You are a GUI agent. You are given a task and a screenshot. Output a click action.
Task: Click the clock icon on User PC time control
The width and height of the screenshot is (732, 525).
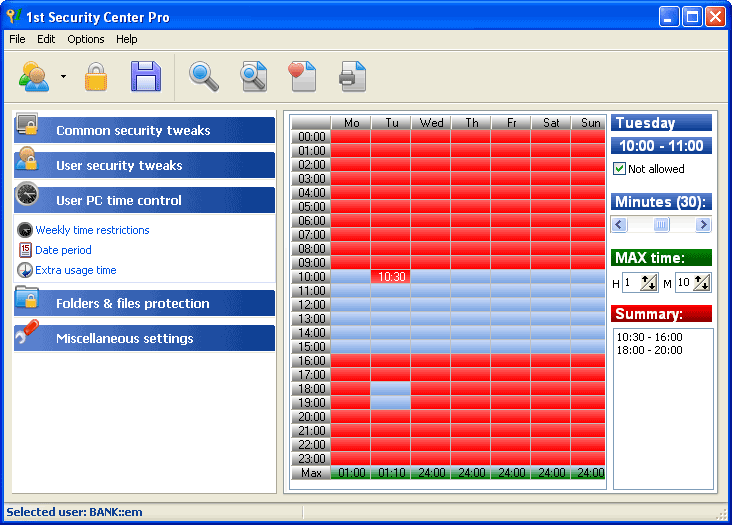coord(27,194)
